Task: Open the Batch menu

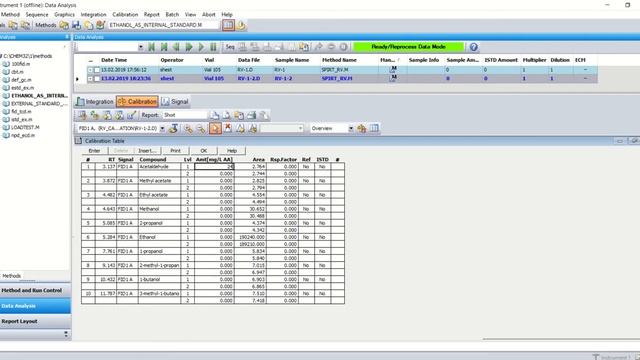Action: click(172, 14)
